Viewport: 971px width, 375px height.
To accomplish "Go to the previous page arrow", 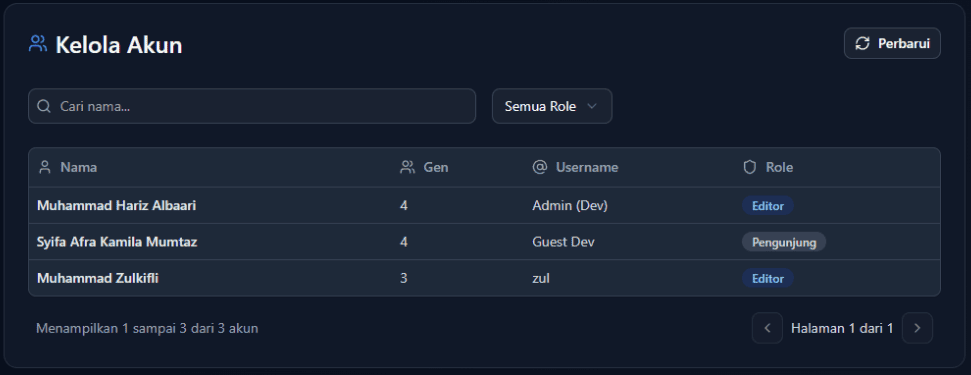I will coord(767,328).
